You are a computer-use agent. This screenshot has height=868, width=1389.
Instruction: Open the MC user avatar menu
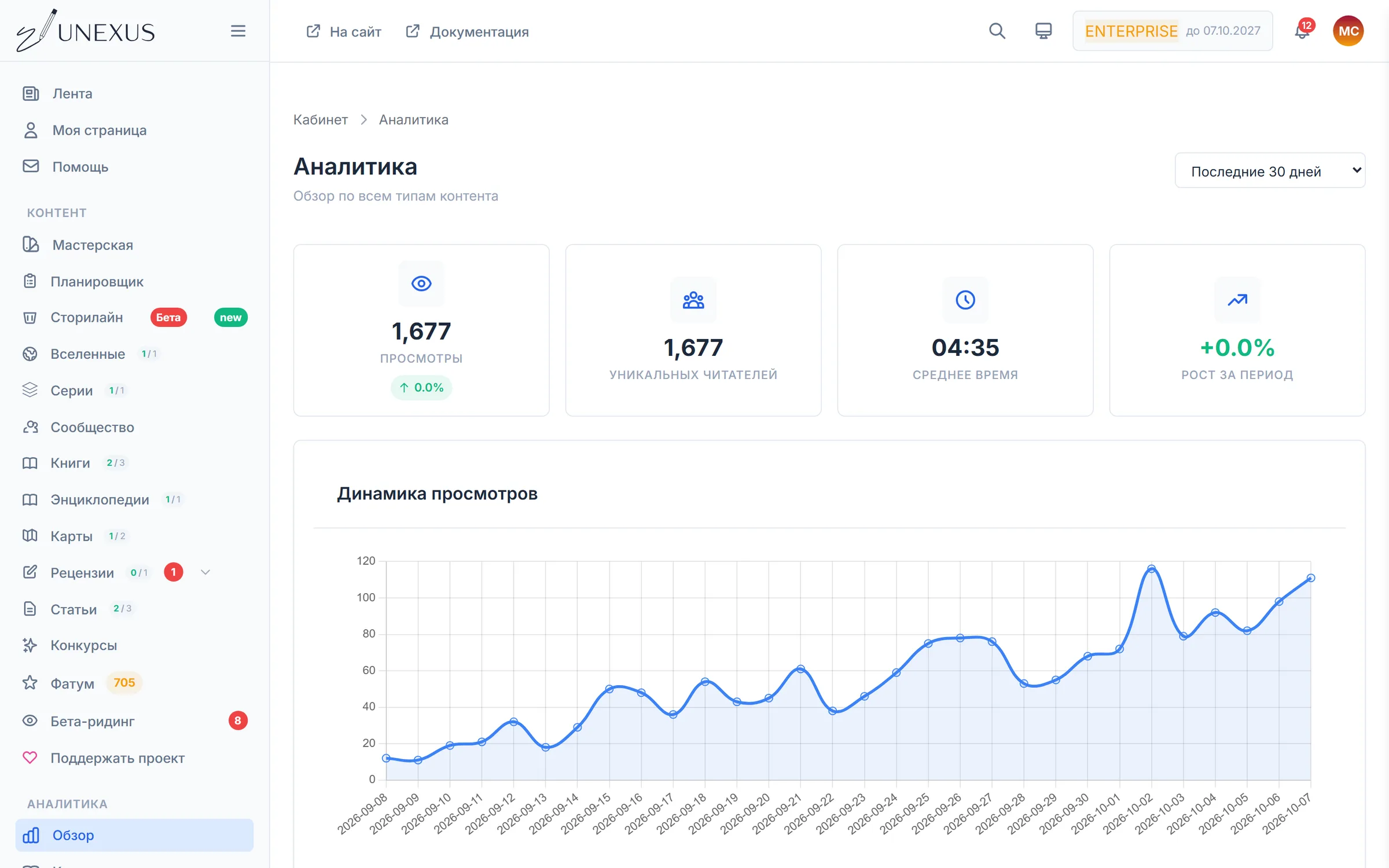[1348, 31]
